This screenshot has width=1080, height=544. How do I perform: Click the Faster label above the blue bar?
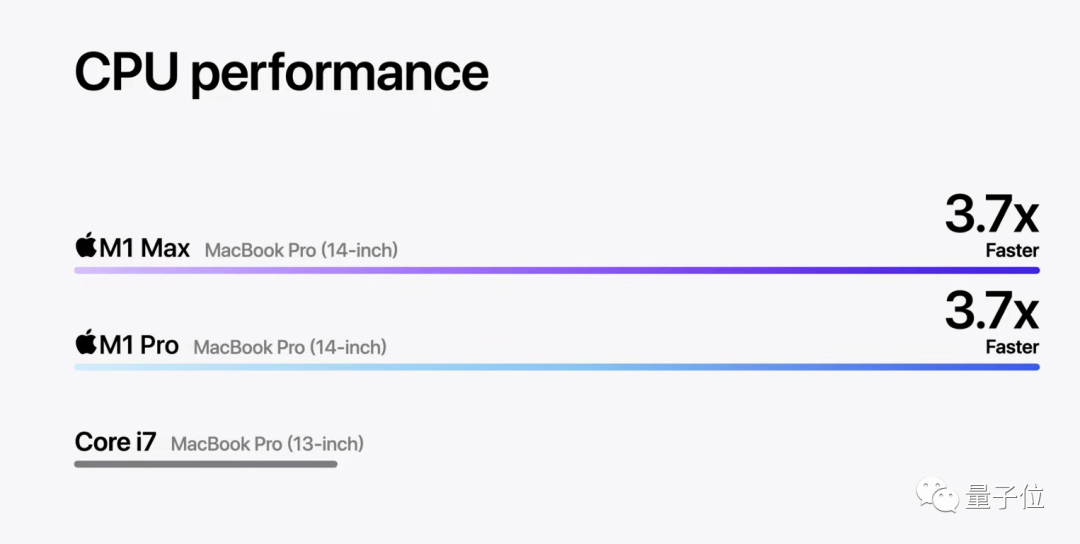pyautogui.click(x=1012, y=347)
